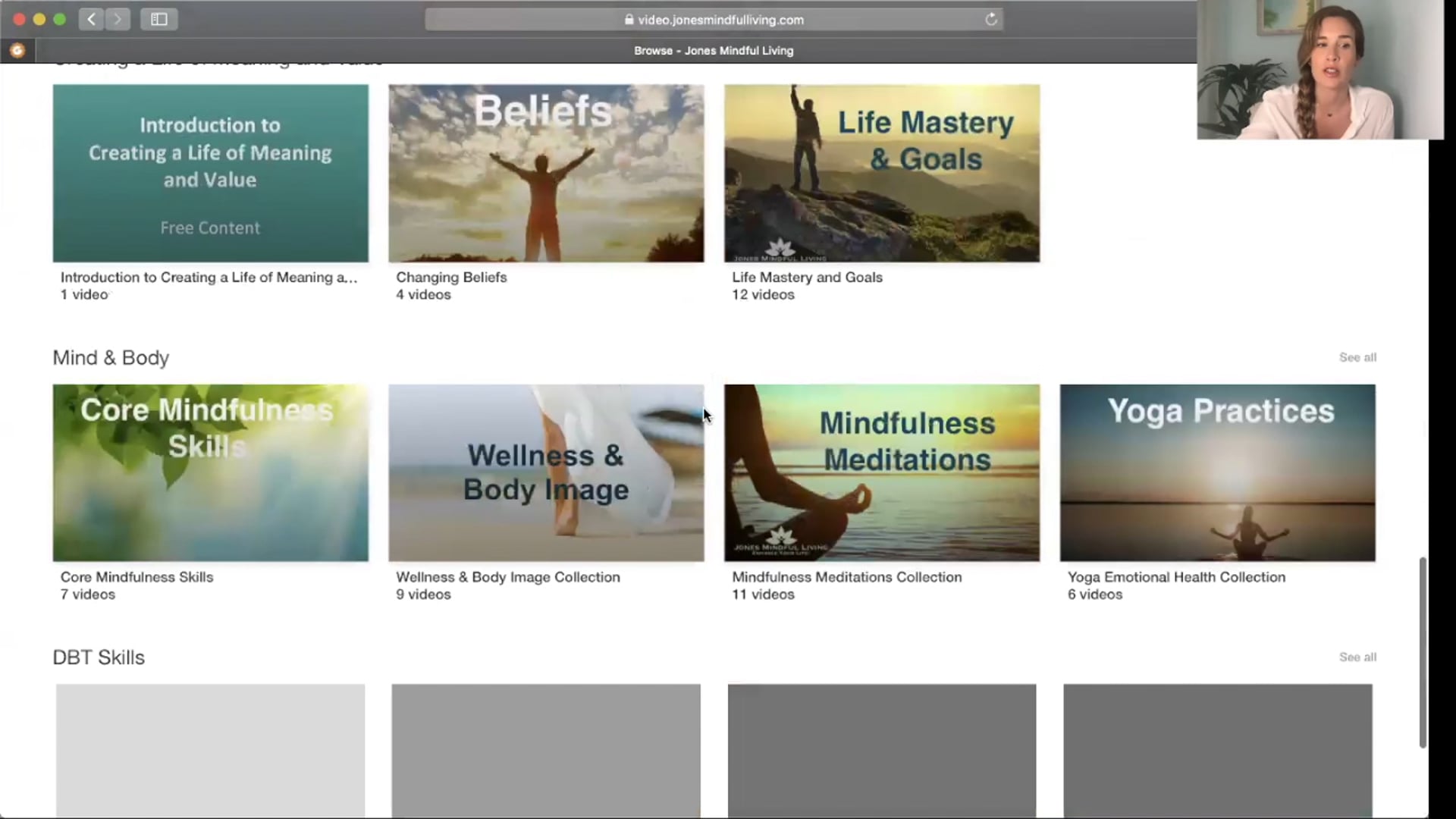
Task: Click Changing Beliefs title link
Action: (x=451, y=278)
